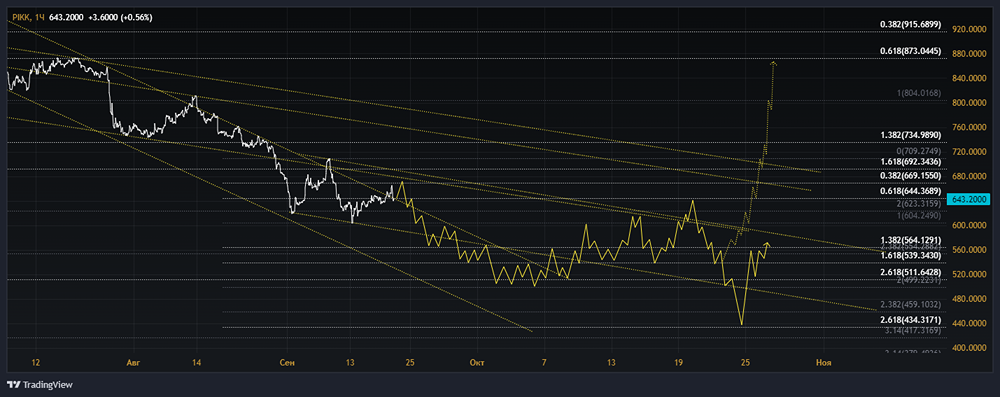Select the Fibonacci label 1.618(539.3430)

(911, 255)
